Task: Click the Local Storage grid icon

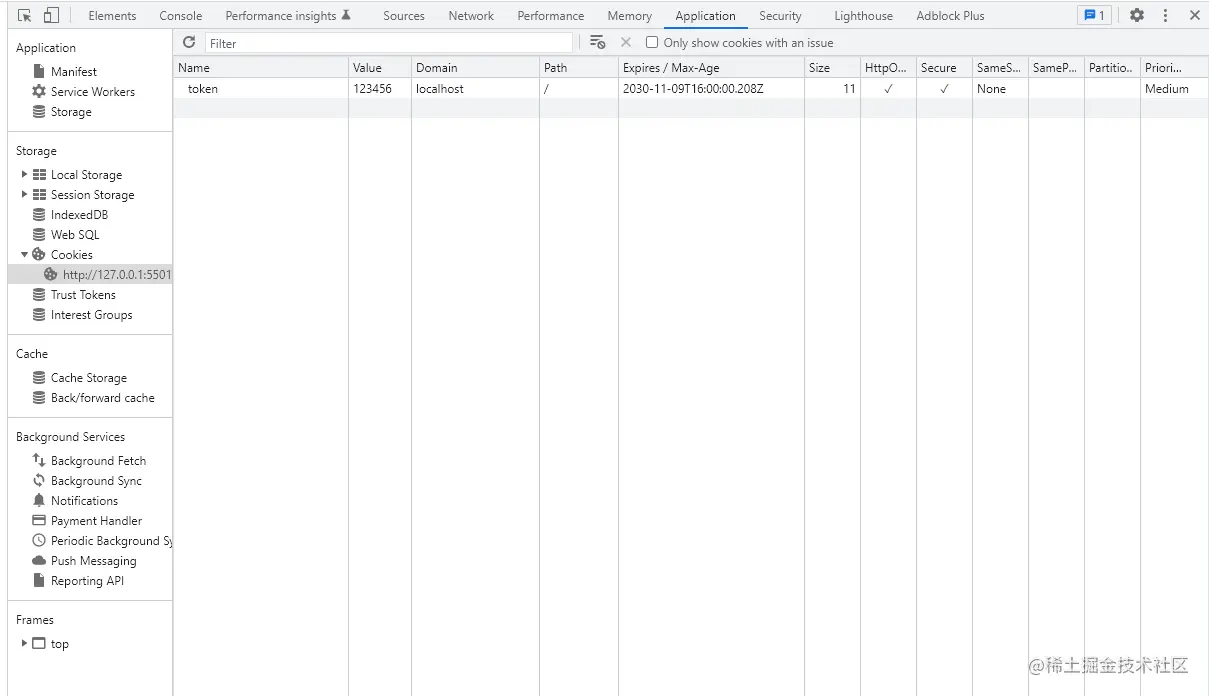Action: pyautogui.click(x=39, y=174)
